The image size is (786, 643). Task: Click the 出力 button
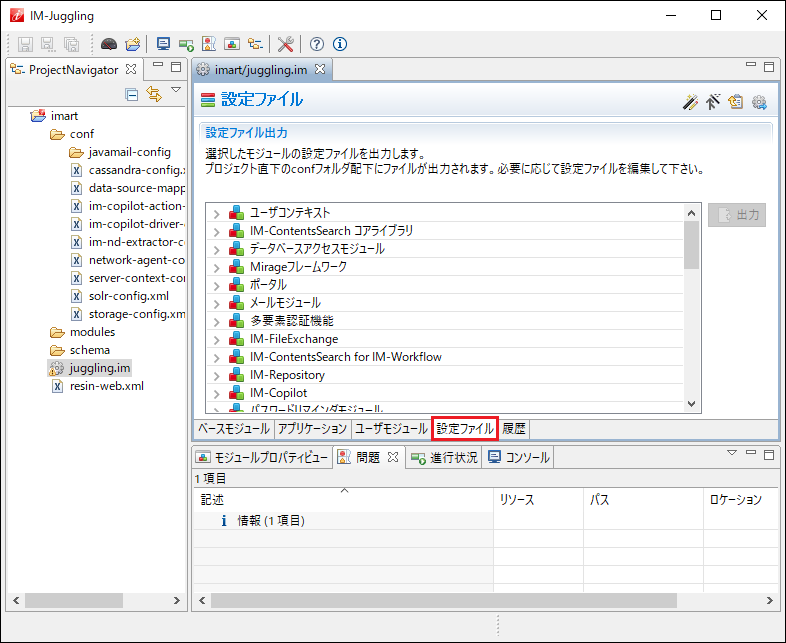(x=736, y=215)
